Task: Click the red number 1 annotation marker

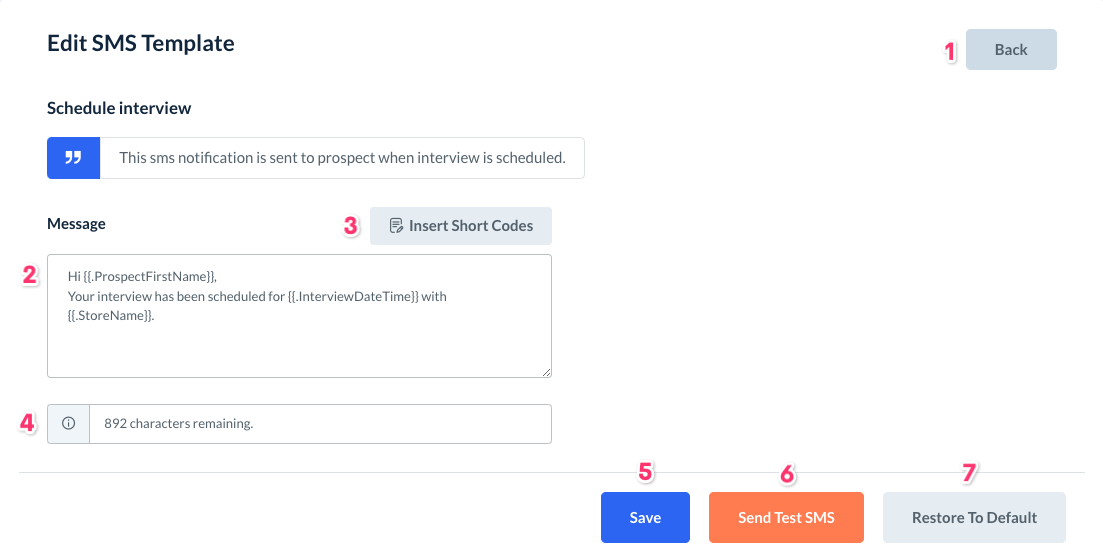Action: (x=951, y=51)
